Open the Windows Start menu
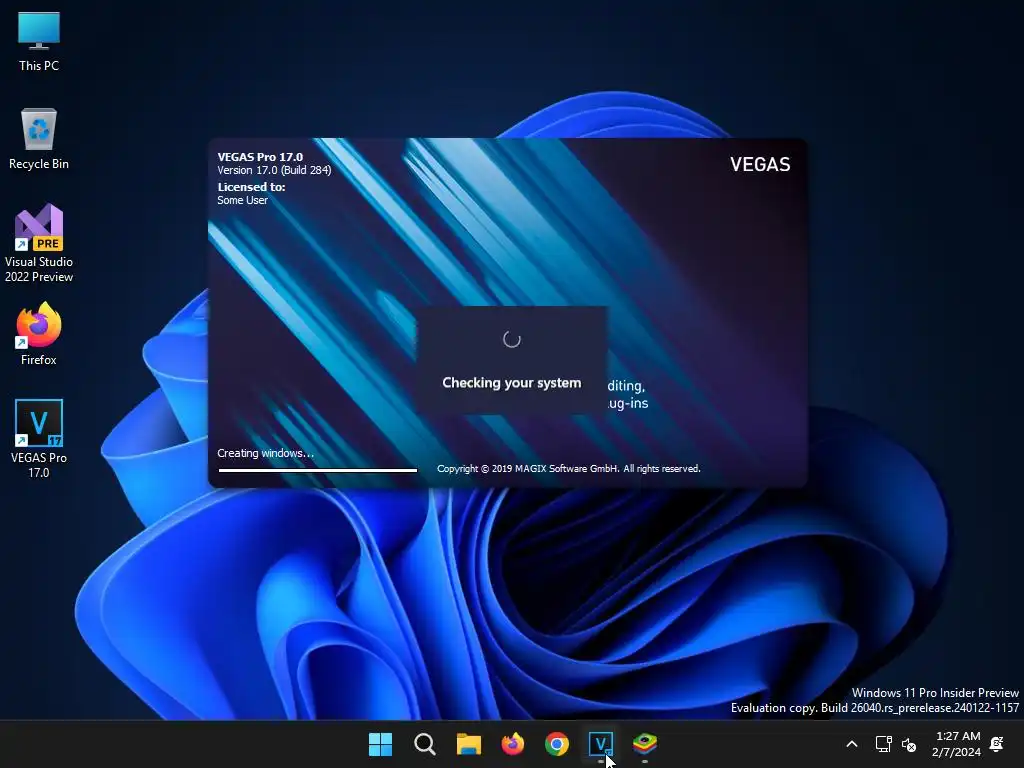Viewport: 1024px width, 768px height. pos(380,744)
